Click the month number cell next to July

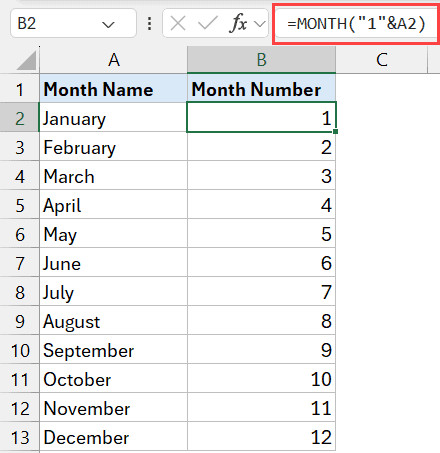pos(261,291)
